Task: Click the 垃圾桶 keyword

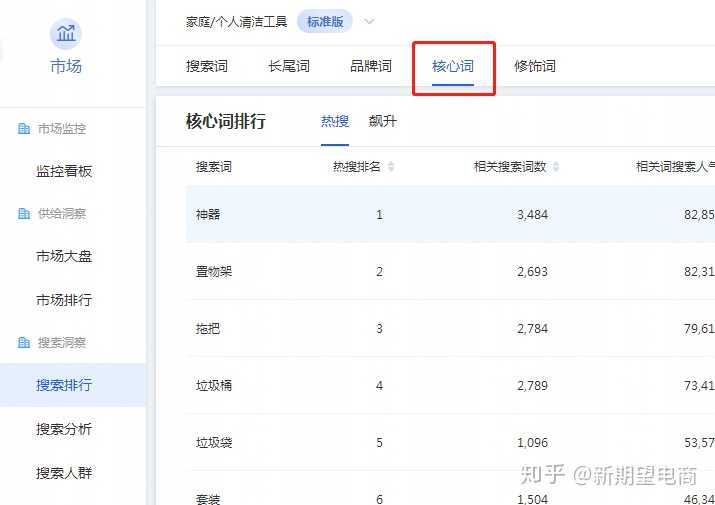Action: coord(214,385)
